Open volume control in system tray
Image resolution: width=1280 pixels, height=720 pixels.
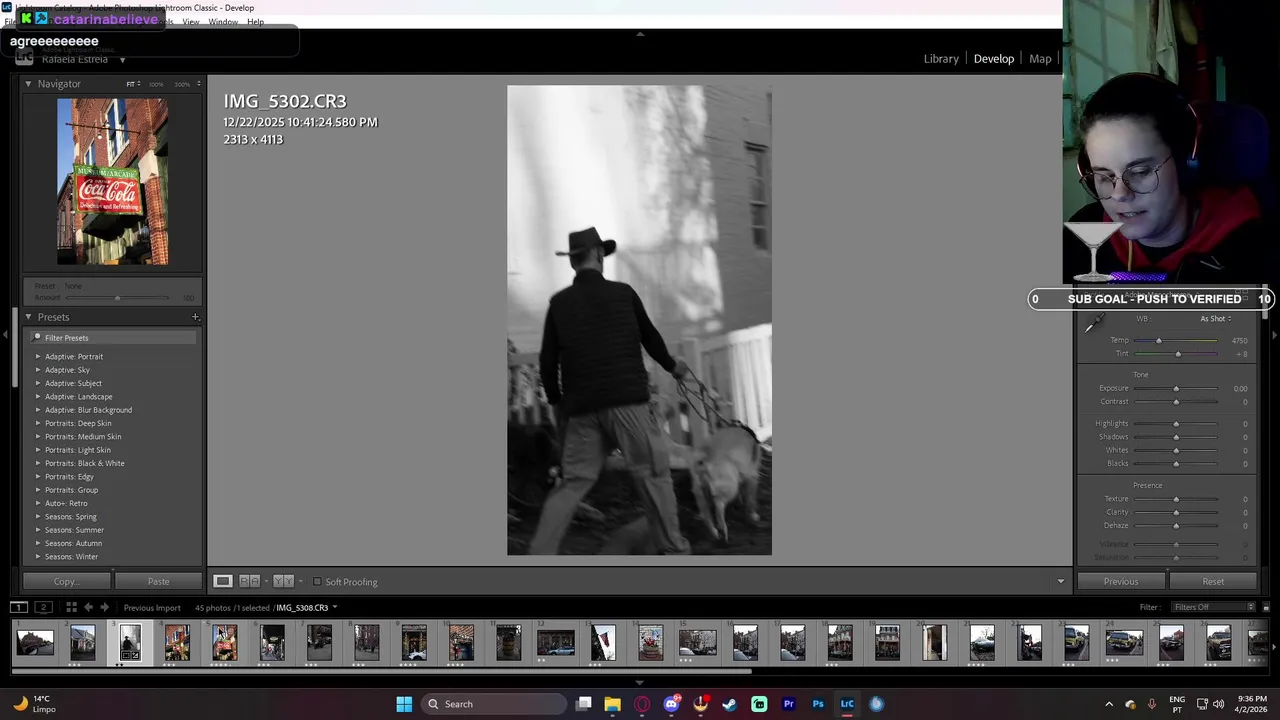(x=1218, y=704)
